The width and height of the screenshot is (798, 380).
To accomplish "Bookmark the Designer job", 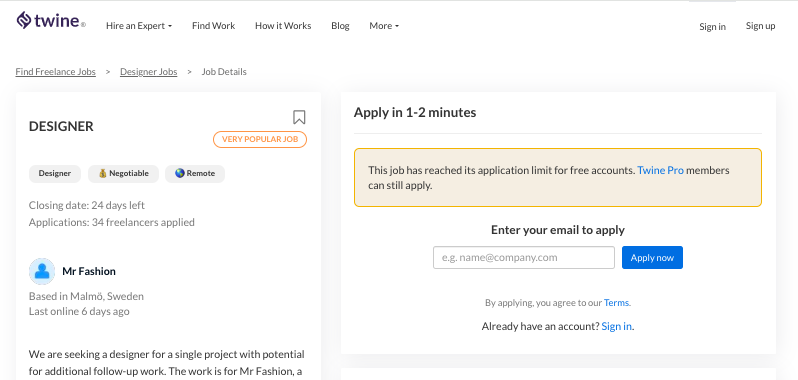I will (x=299, y=118).
